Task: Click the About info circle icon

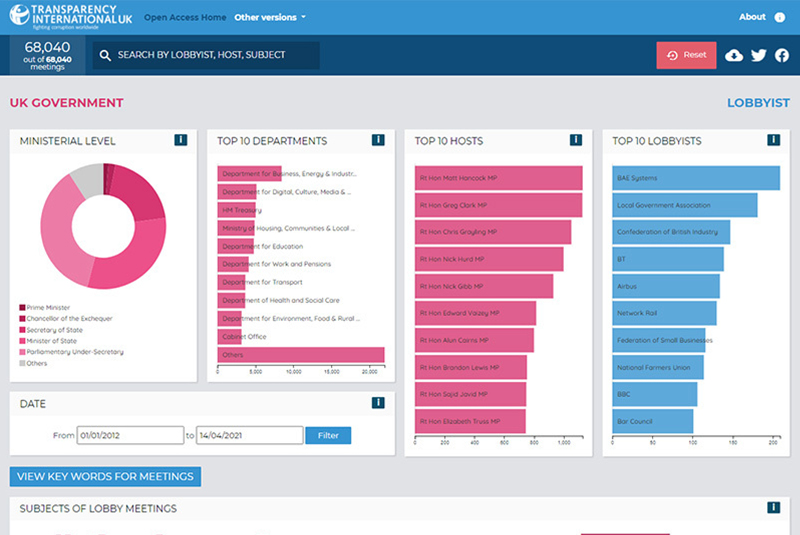Action: (x=780, y=17)
